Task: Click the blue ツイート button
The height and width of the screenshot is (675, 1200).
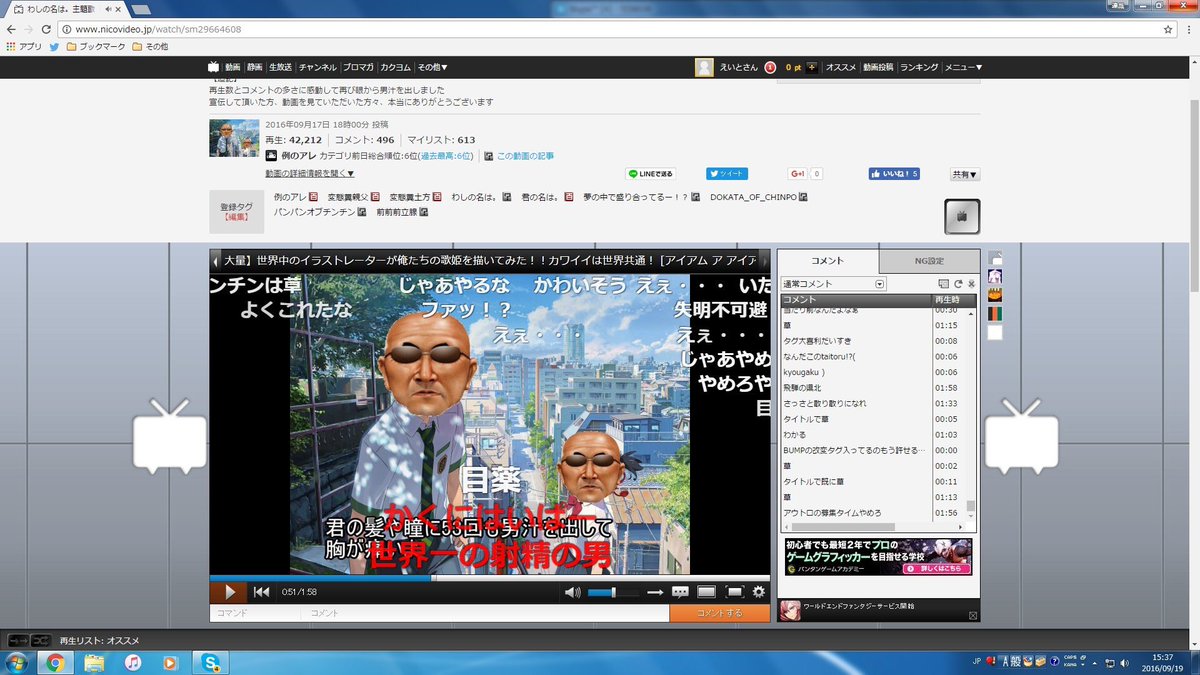Action: click(727, 173)
